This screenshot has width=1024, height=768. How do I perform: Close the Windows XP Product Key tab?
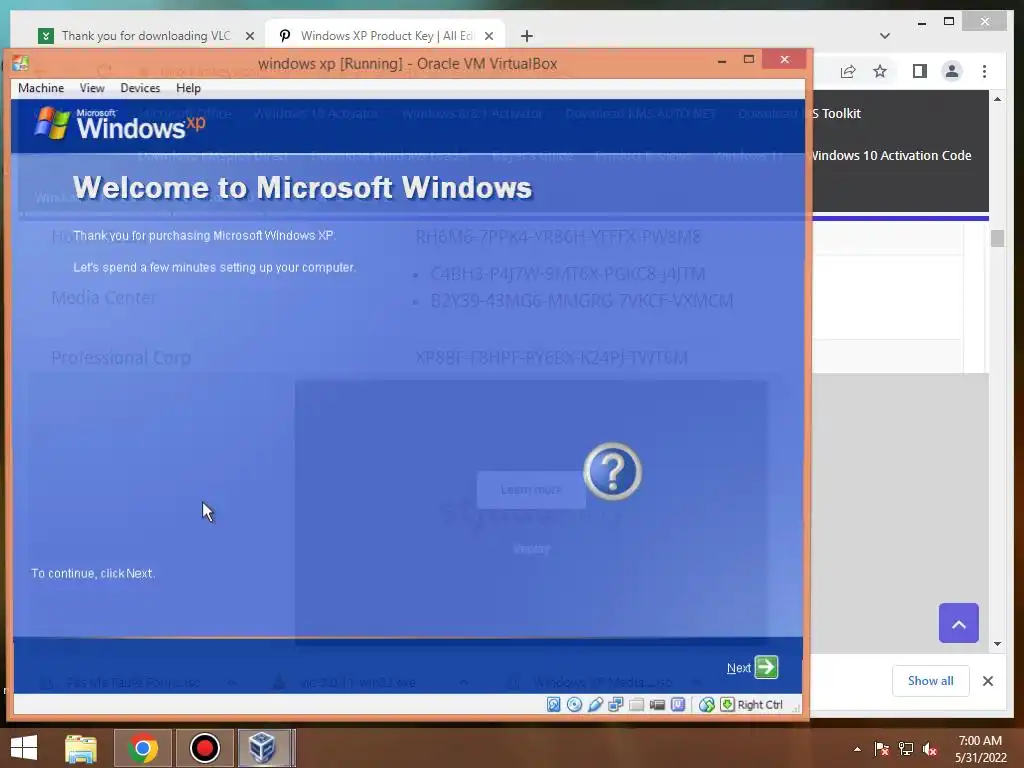(488, 36)
